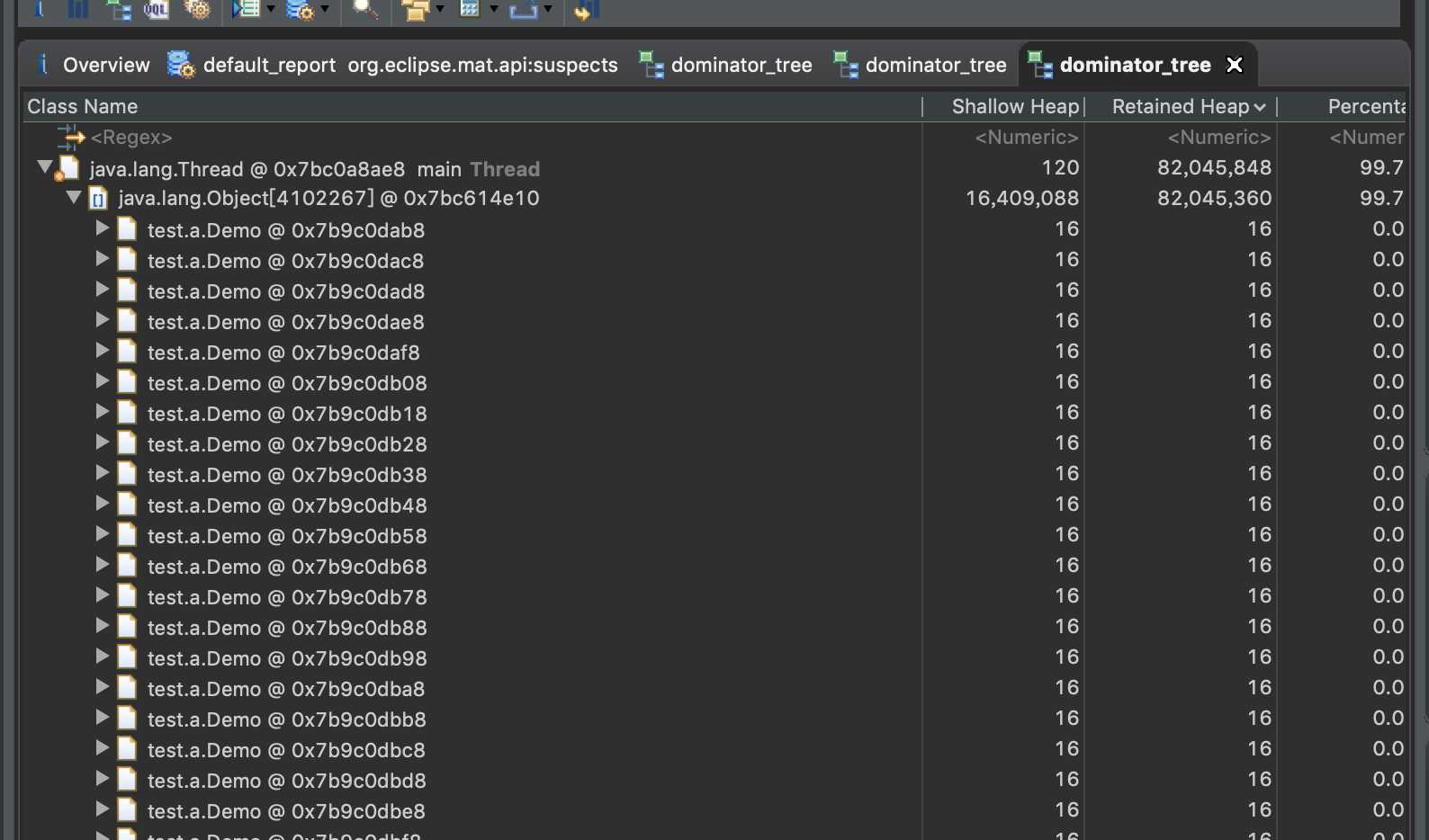Select row test.a.Demo @ 0x7b9c0db88
The image size is (1429, 840).
click(714, 628)
